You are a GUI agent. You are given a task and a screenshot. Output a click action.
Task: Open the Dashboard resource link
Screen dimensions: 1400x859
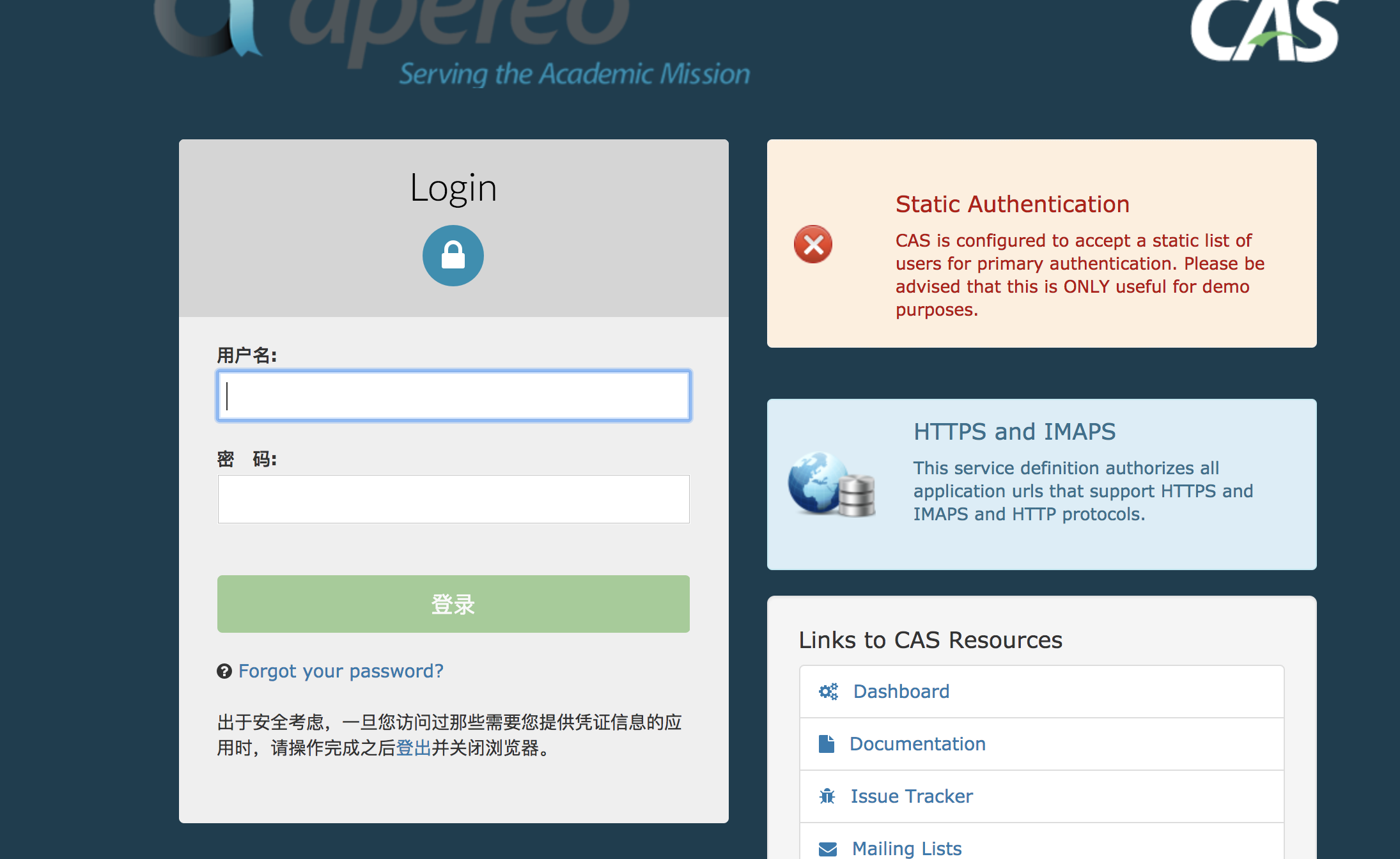click(901, 692)
